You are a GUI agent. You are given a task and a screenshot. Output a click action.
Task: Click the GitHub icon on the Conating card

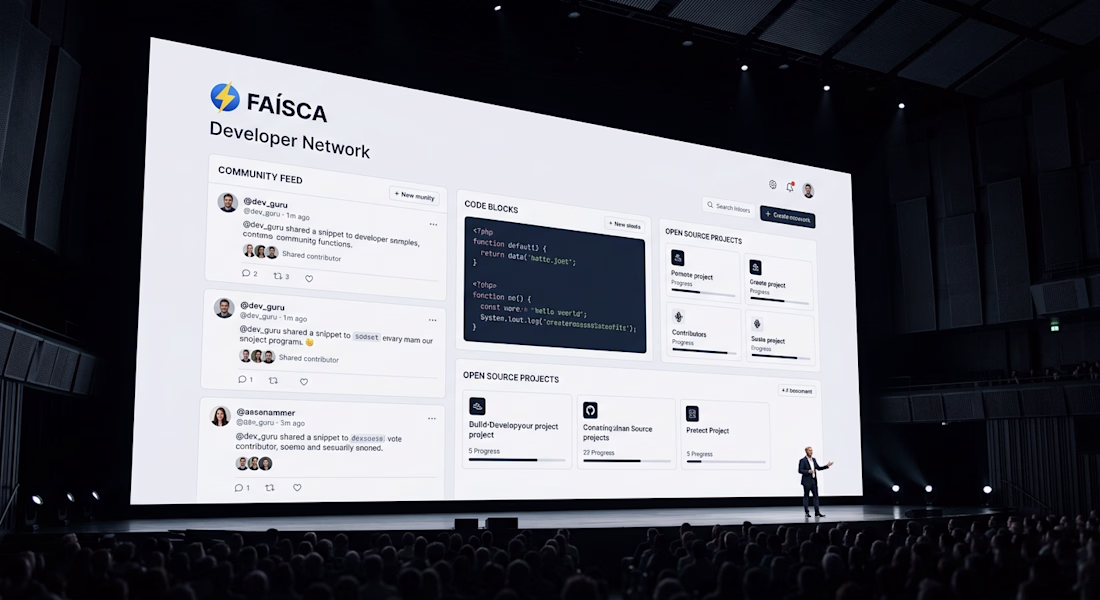(591, 410)
